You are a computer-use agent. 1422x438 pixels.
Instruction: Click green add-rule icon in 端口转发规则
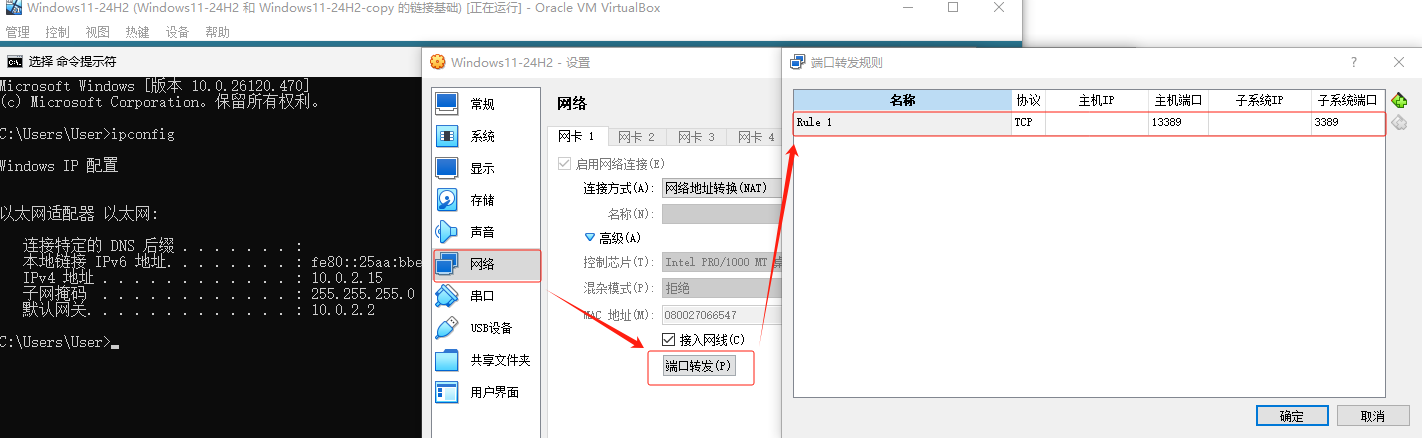[1400, 100]
